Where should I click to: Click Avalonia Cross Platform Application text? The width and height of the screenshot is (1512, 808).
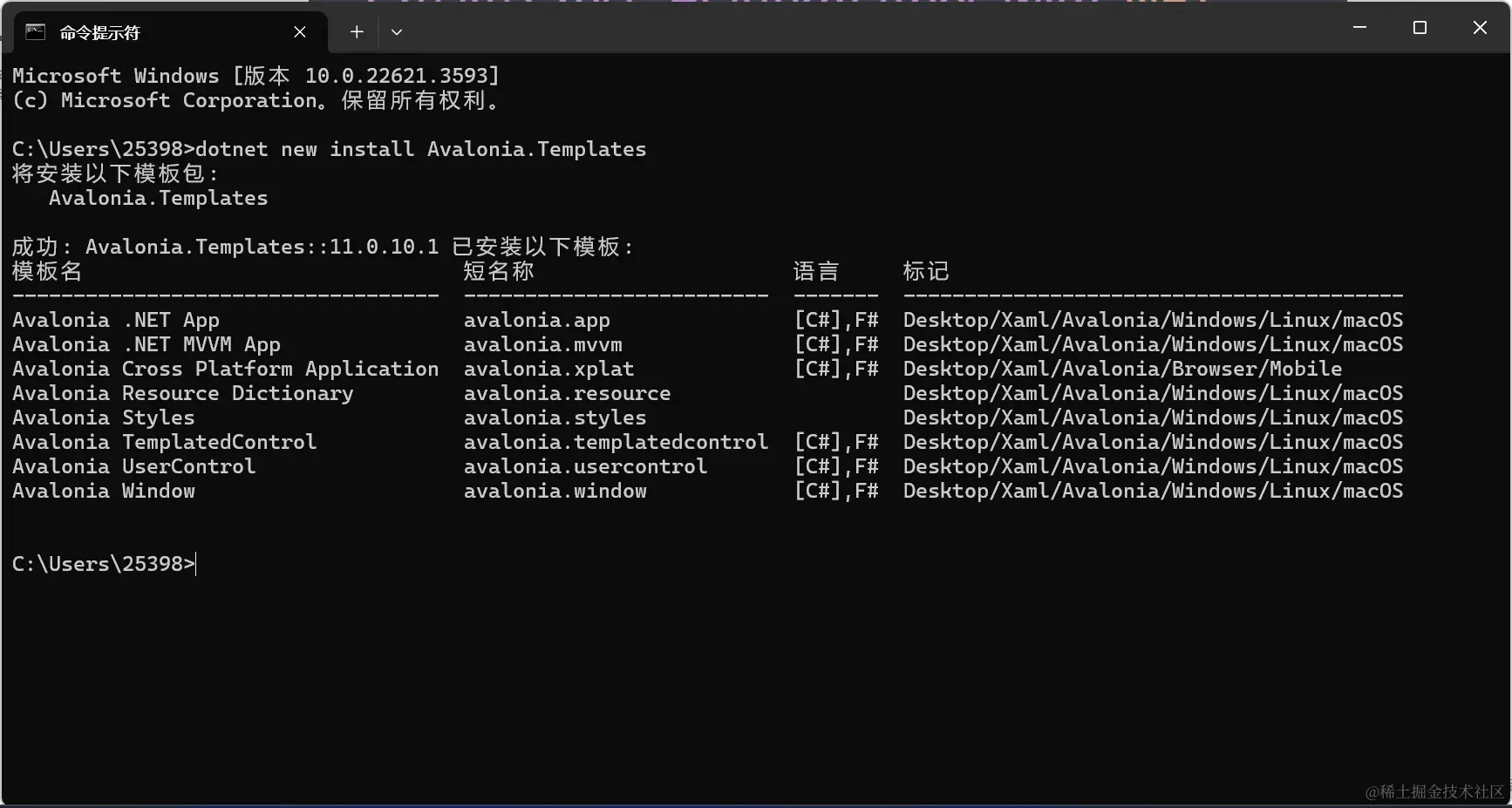226,369
